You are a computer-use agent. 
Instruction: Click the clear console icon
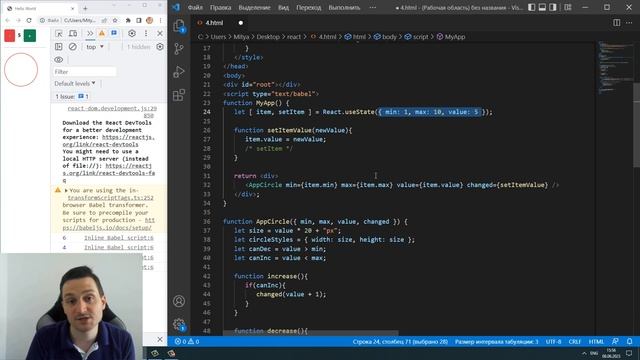73,47
